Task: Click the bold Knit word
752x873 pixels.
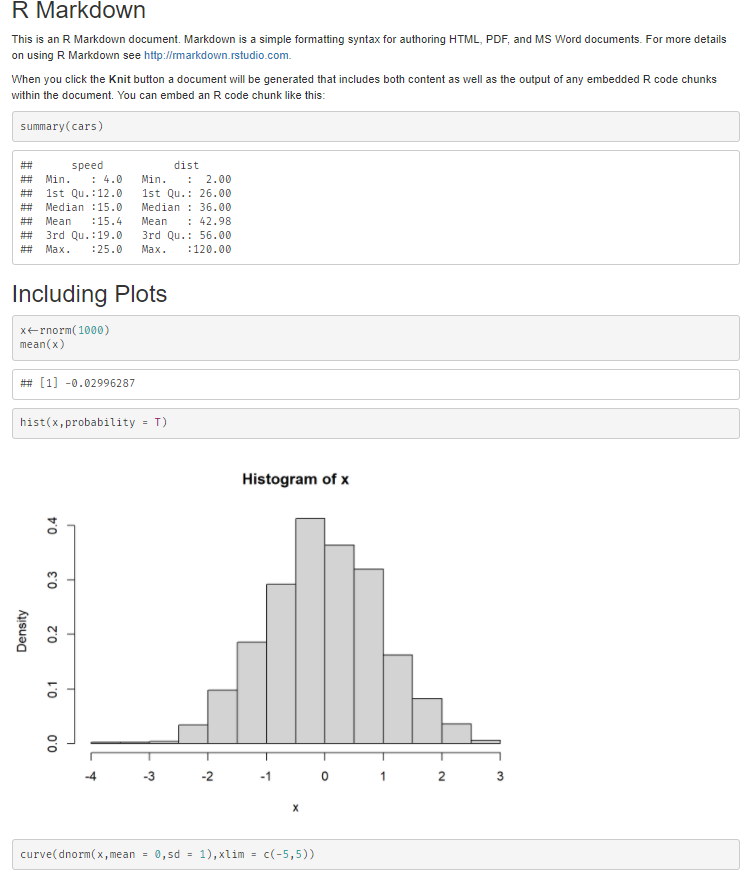Action: [x=119, y=79]
